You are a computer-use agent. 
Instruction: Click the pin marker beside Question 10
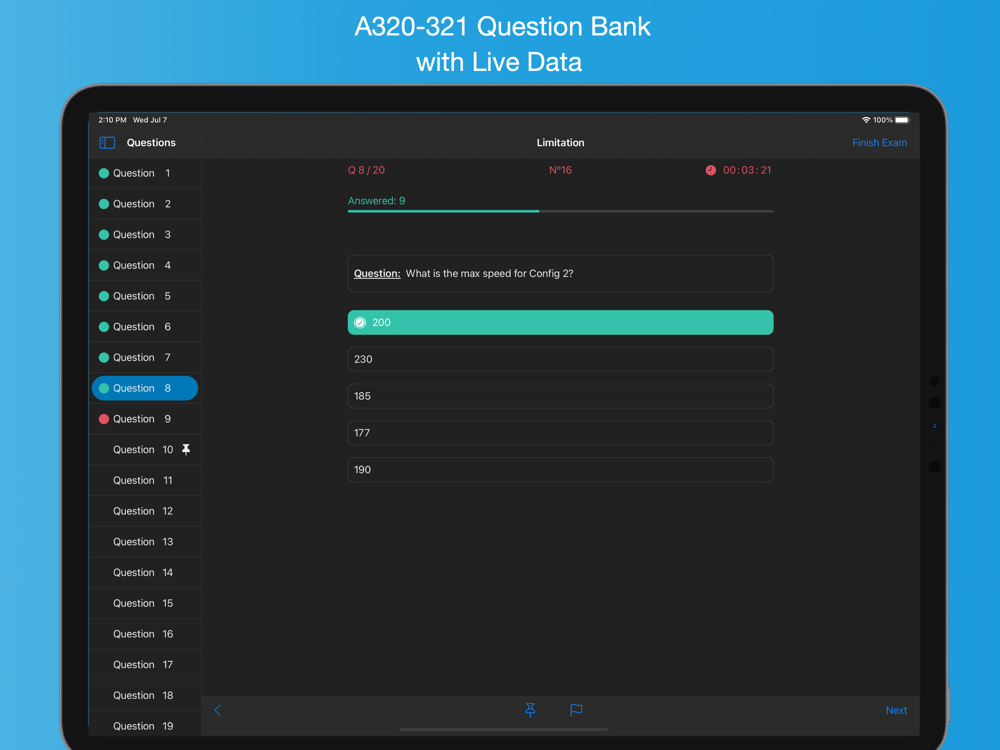coord(186,450)
